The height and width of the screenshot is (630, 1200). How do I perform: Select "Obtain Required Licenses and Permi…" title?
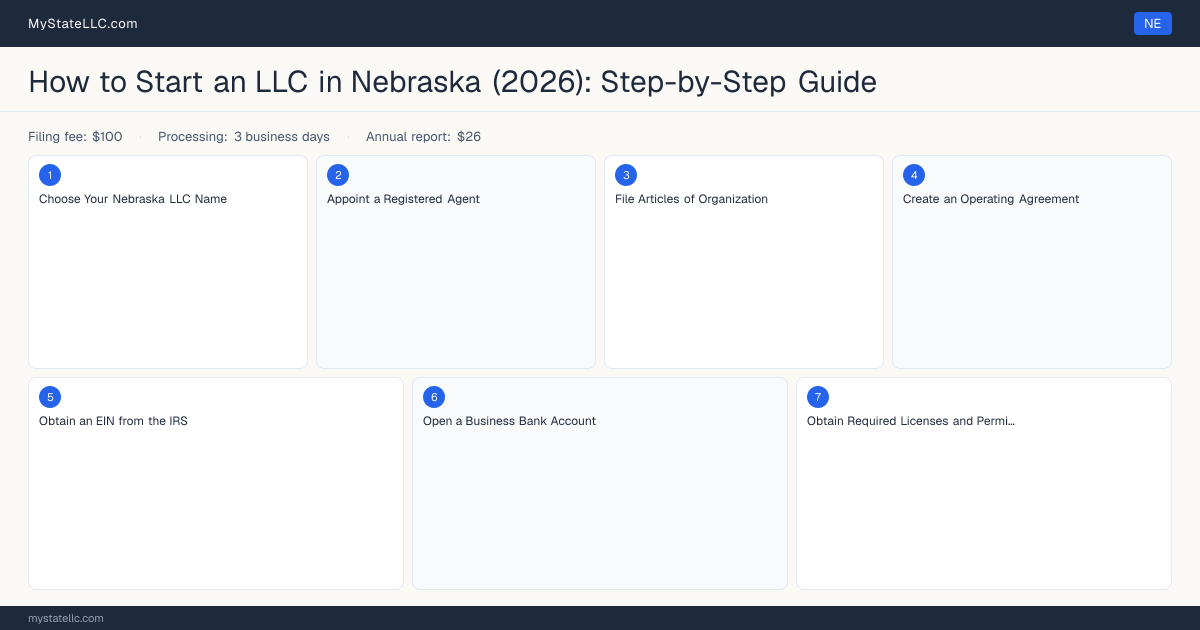click(x=911, y=421)
